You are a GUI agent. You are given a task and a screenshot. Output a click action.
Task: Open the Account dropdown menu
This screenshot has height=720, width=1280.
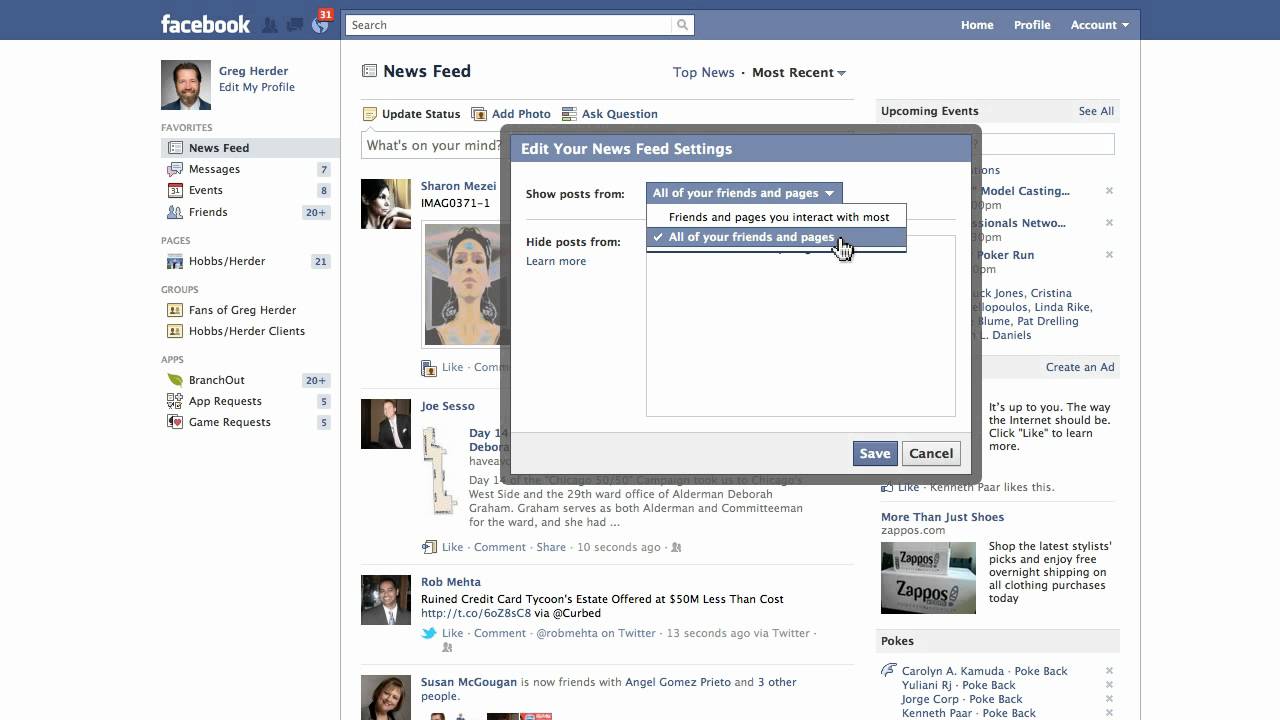(x=1099, y=25)
